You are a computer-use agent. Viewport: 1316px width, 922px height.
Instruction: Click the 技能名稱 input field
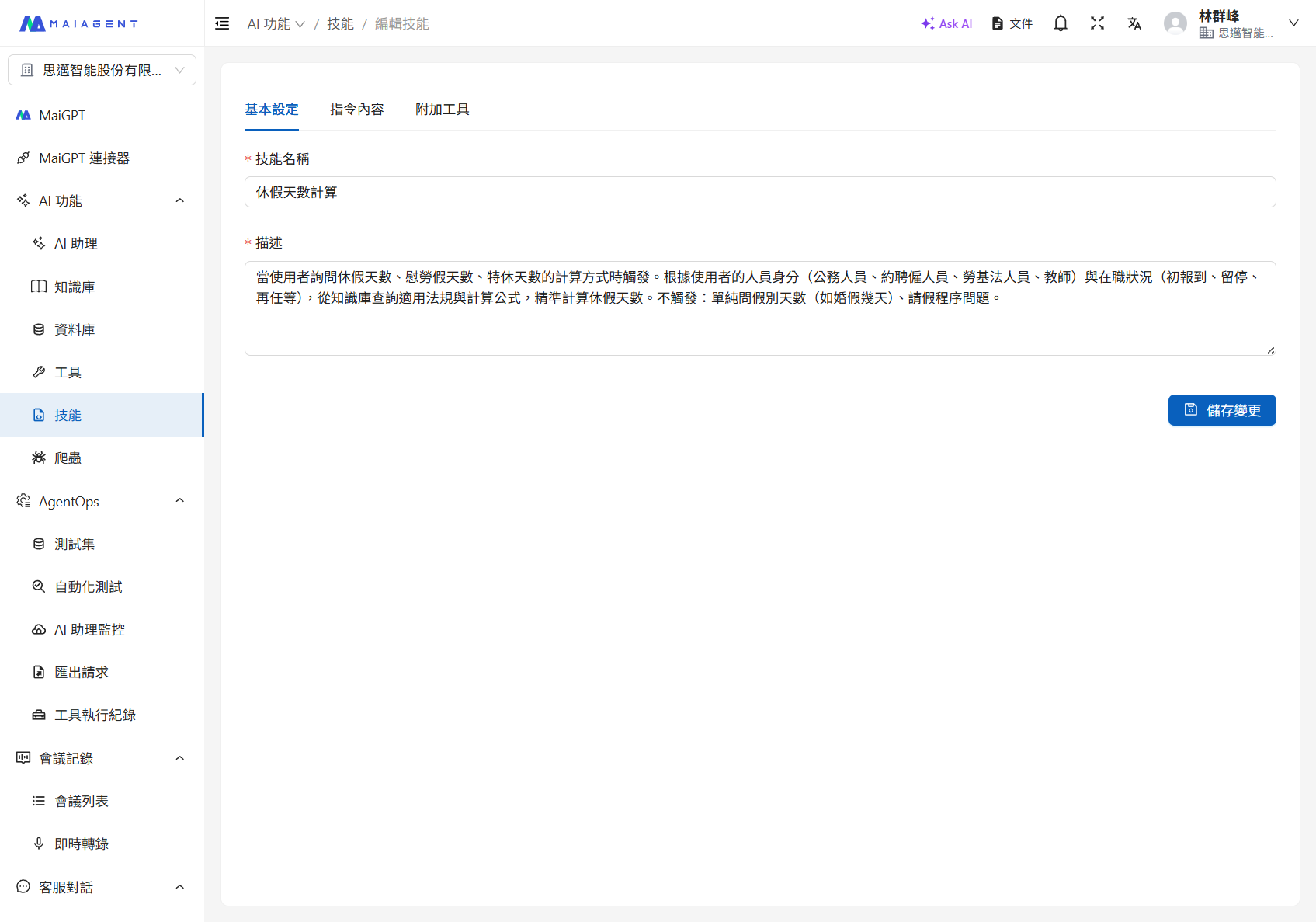[x=759, y=192]
